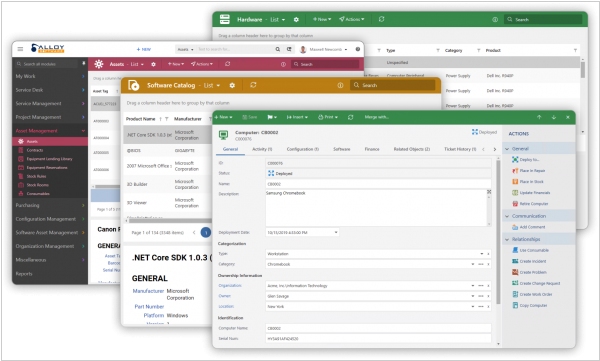Show info icon in Assets toolbar
600x361 pixels.
coord(283,64)
